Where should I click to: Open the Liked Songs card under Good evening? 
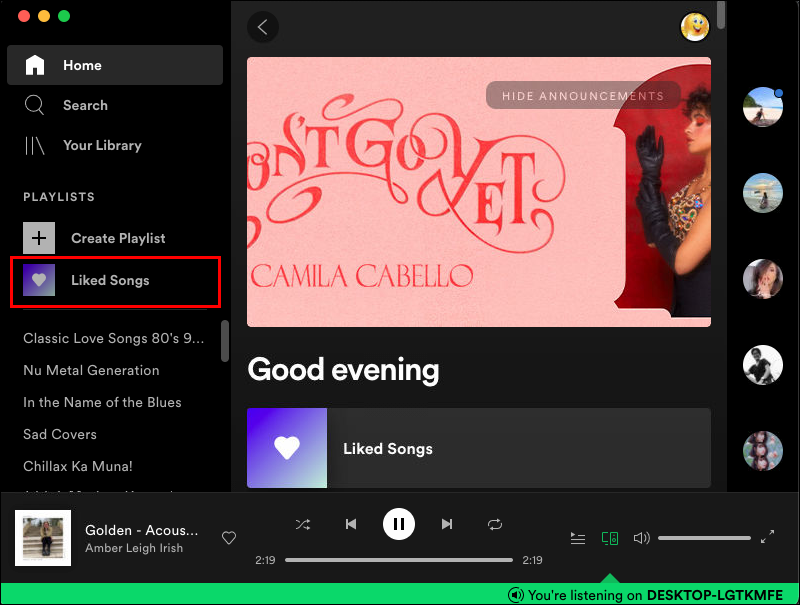[x=479, y=448]
